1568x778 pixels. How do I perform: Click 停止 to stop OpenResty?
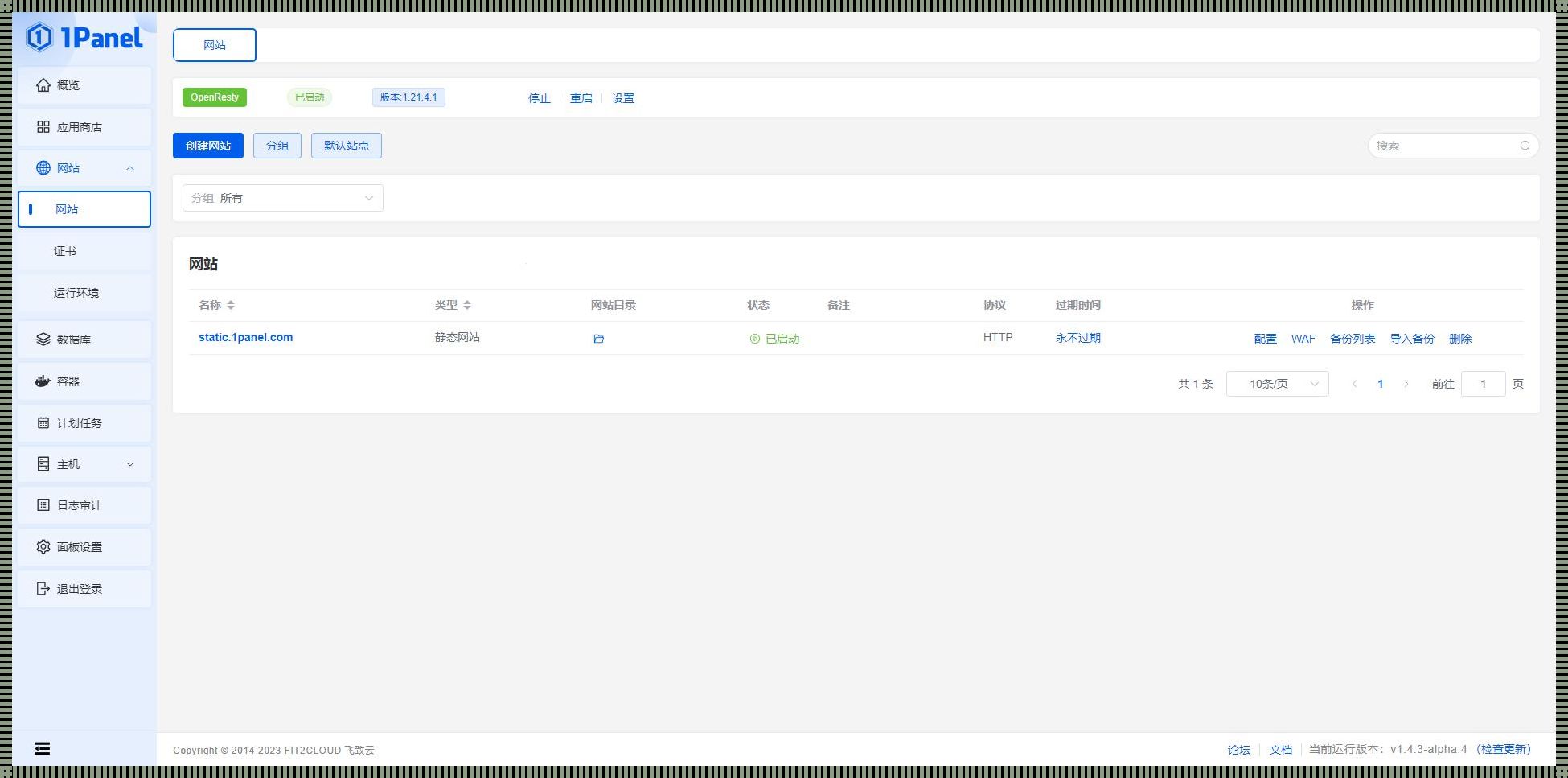coord(540,98)
